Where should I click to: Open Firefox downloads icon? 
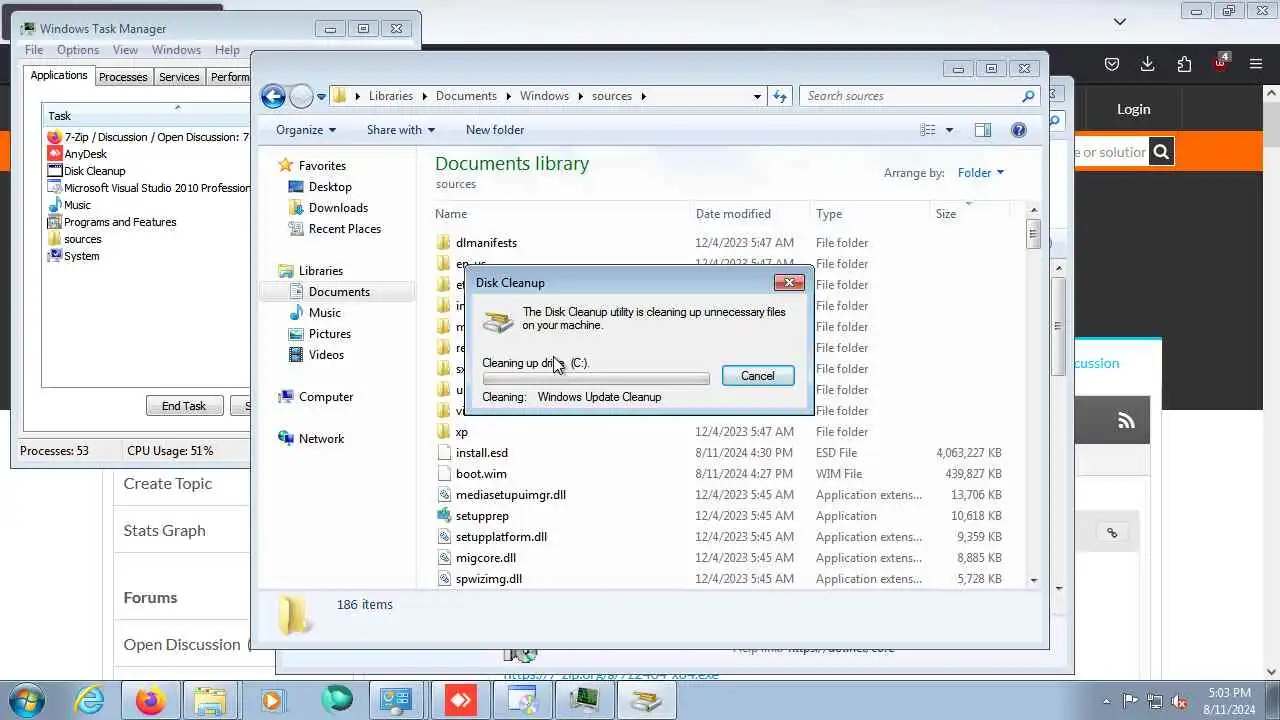[x=1148, y=64]
